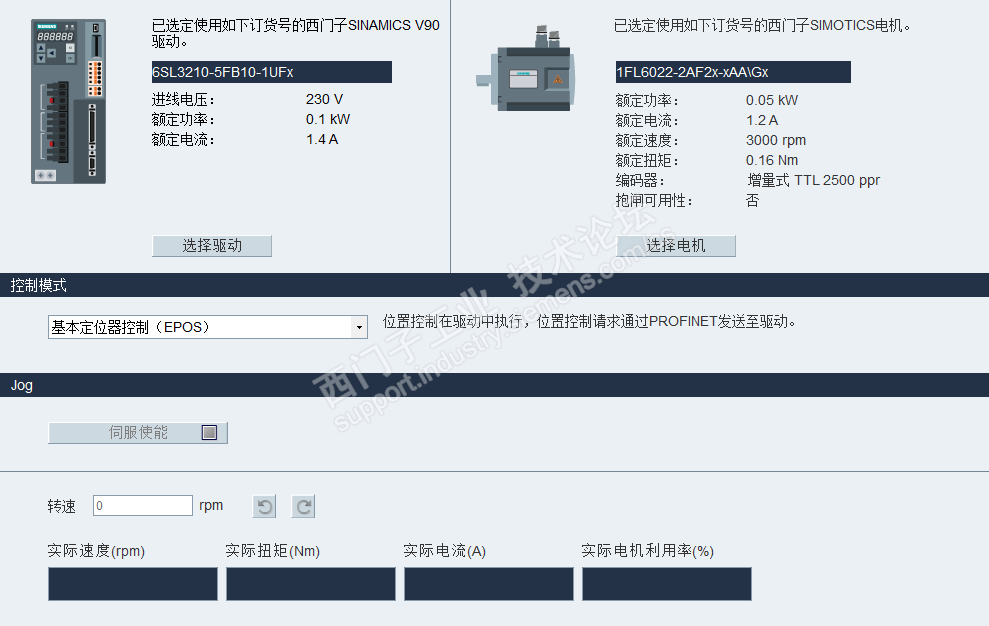989x626 pixels.
Task: Click the 实际电流(A) display box
Action: click(x=489, y=584)
